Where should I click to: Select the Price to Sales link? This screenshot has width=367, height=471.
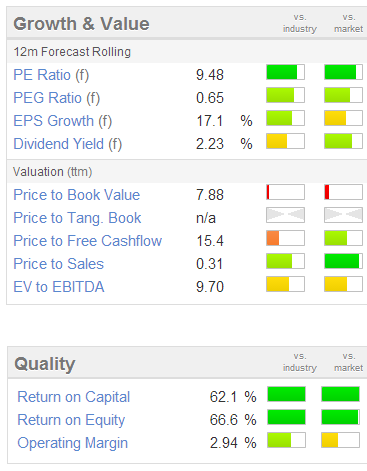[x=59, y=264]
